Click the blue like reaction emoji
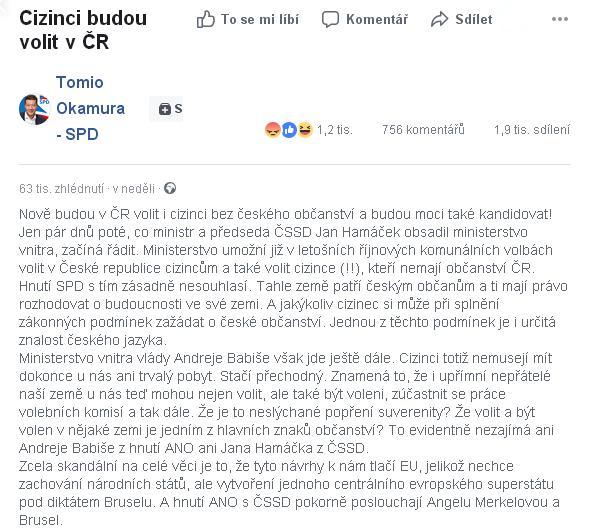Screen dimensions: 601x529 pyautogui.click(x=289, y=130)
